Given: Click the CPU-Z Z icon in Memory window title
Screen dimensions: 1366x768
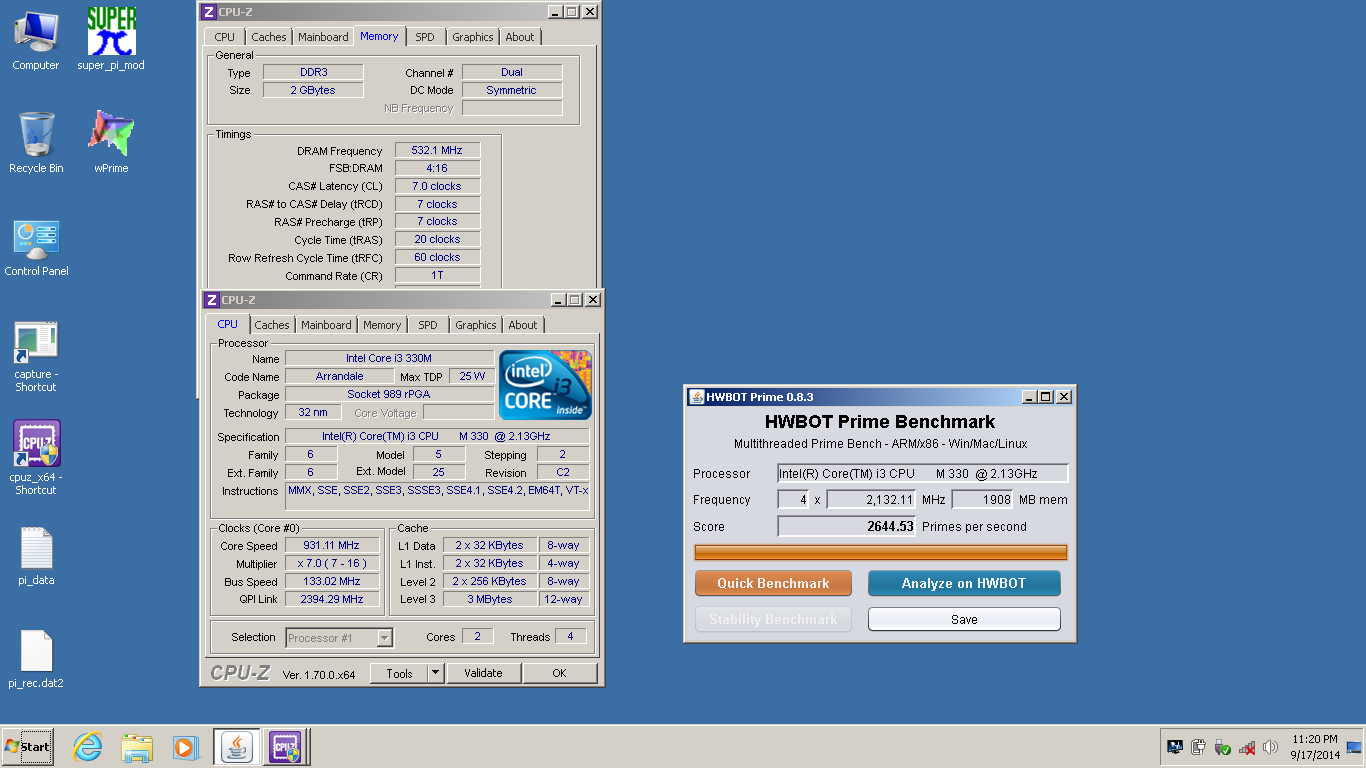Looking at the screenshot, I should (x=208, y=12).
